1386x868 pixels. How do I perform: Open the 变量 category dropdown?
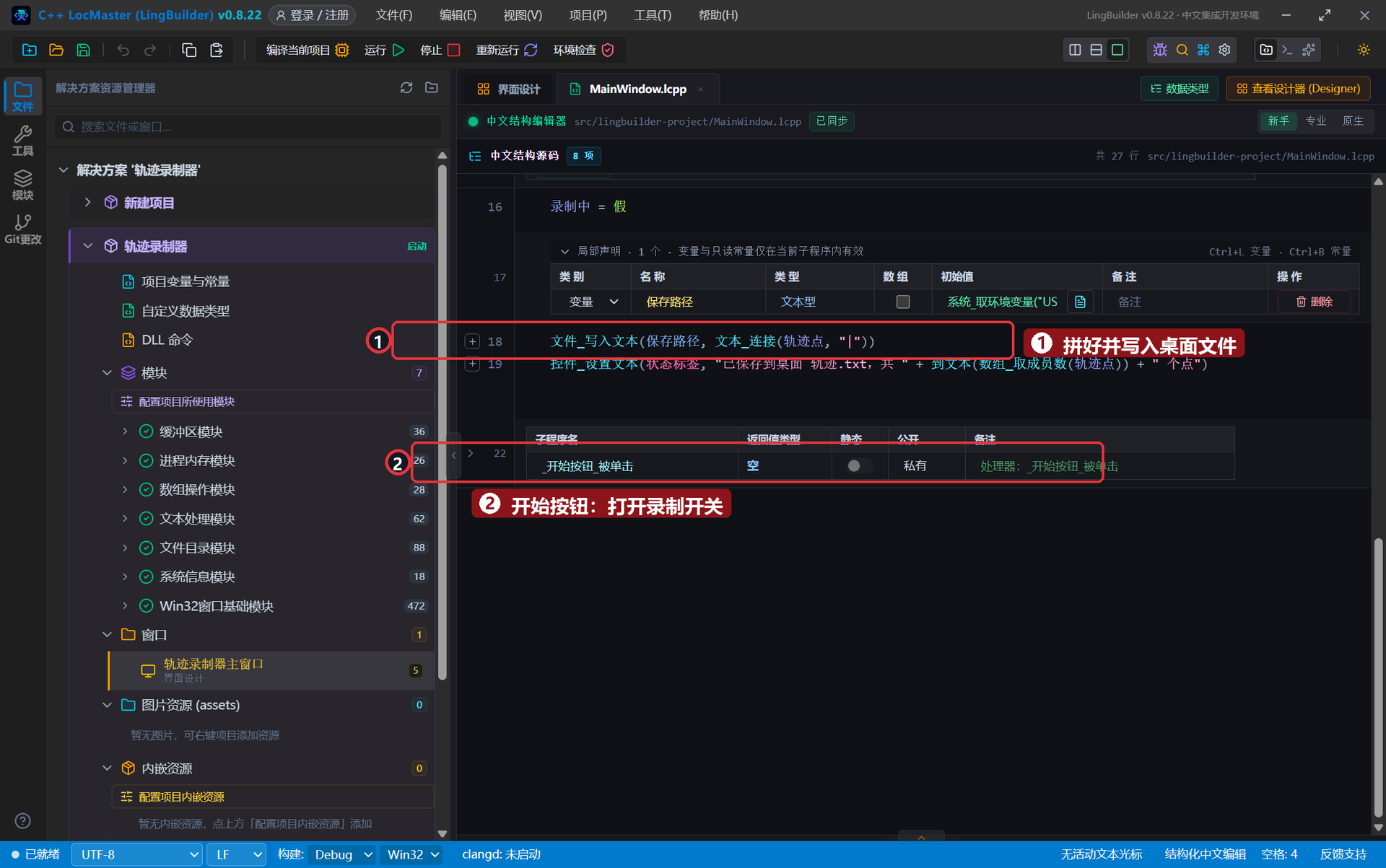pos(593,302)
